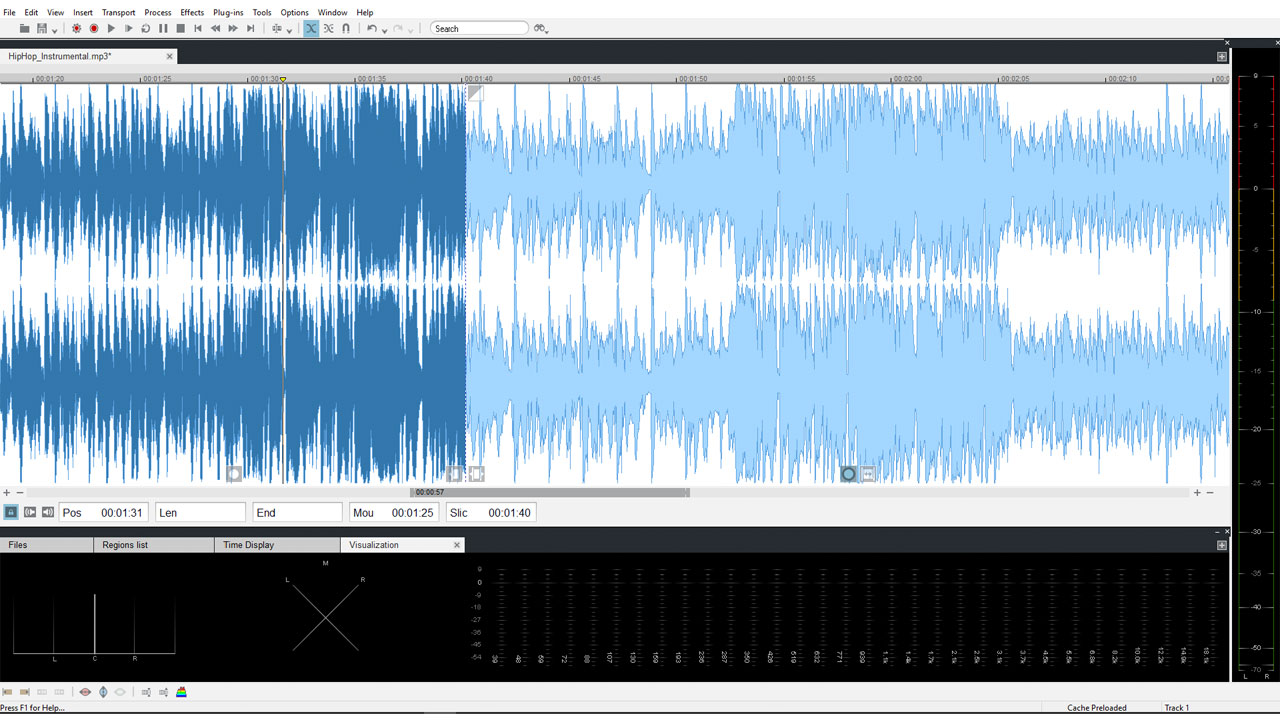The height and width of the screenshot is (720, 1280).
Task: Open the Process menu
Action: (157, 12)
